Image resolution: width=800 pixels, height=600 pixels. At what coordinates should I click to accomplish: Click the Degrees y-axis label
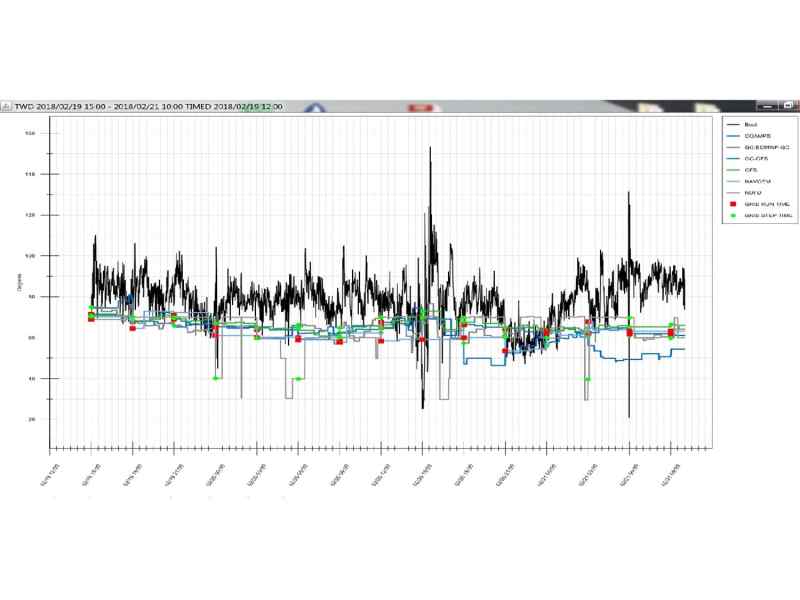pyautogui.click(x=19, y=282)
